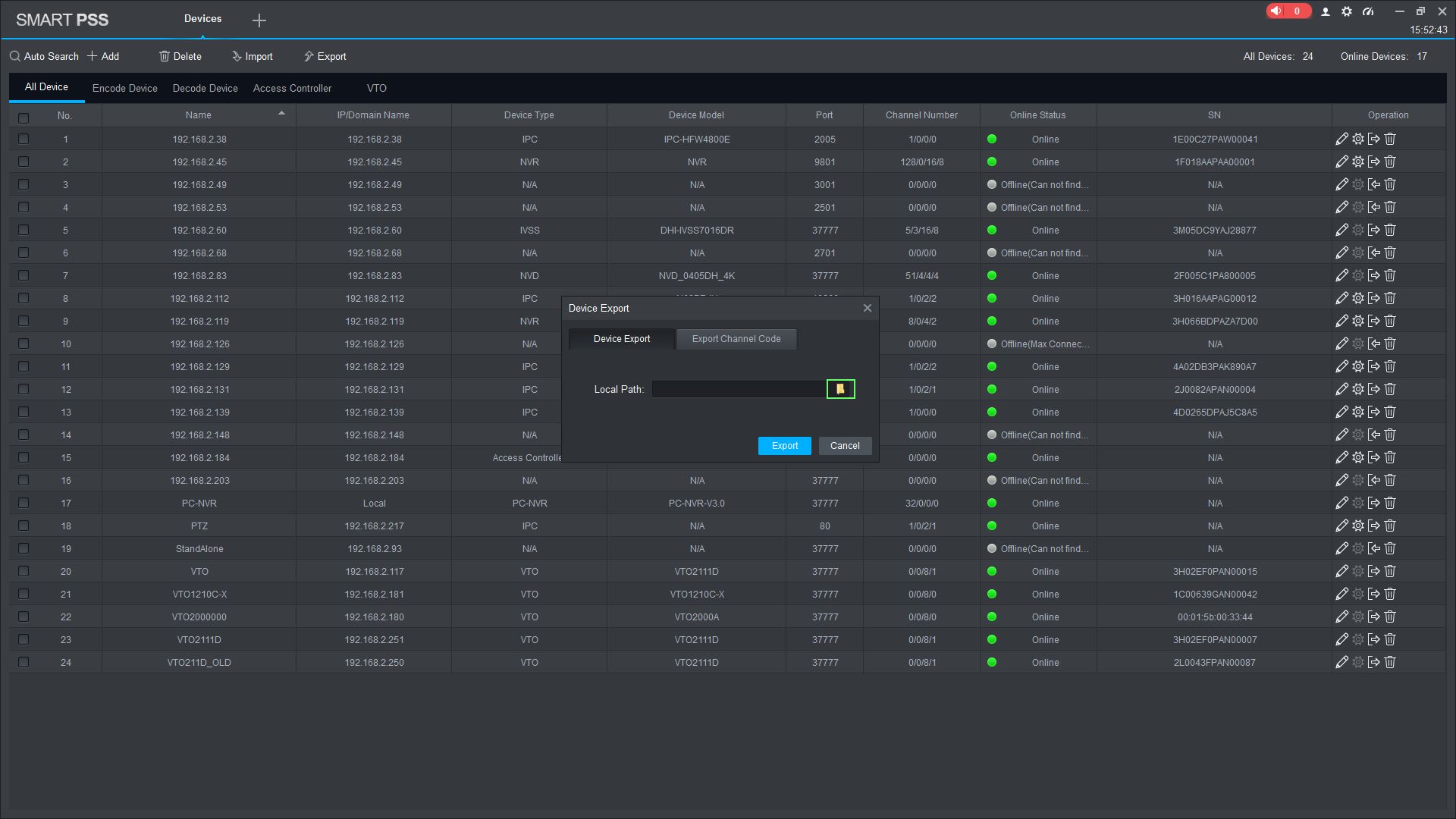Open the user account icon in title bar
The width and height of the screenshot is (1456, 819).
point(1326,11)
